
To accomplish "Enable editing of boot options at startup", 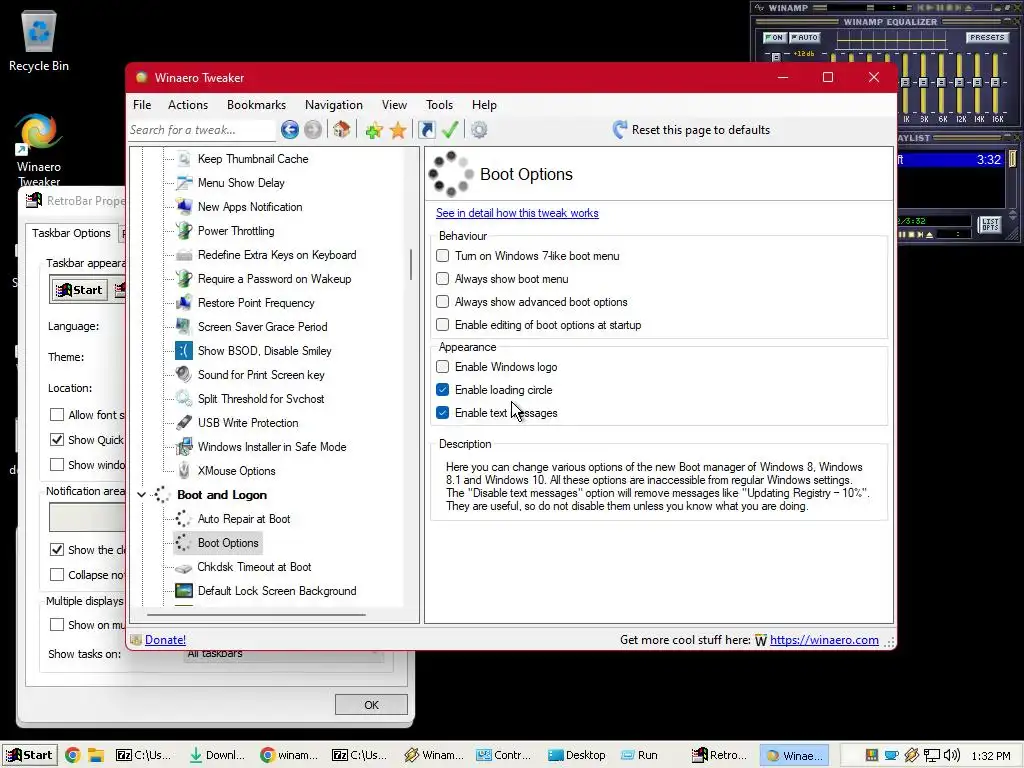I will [x=443, y=325].
